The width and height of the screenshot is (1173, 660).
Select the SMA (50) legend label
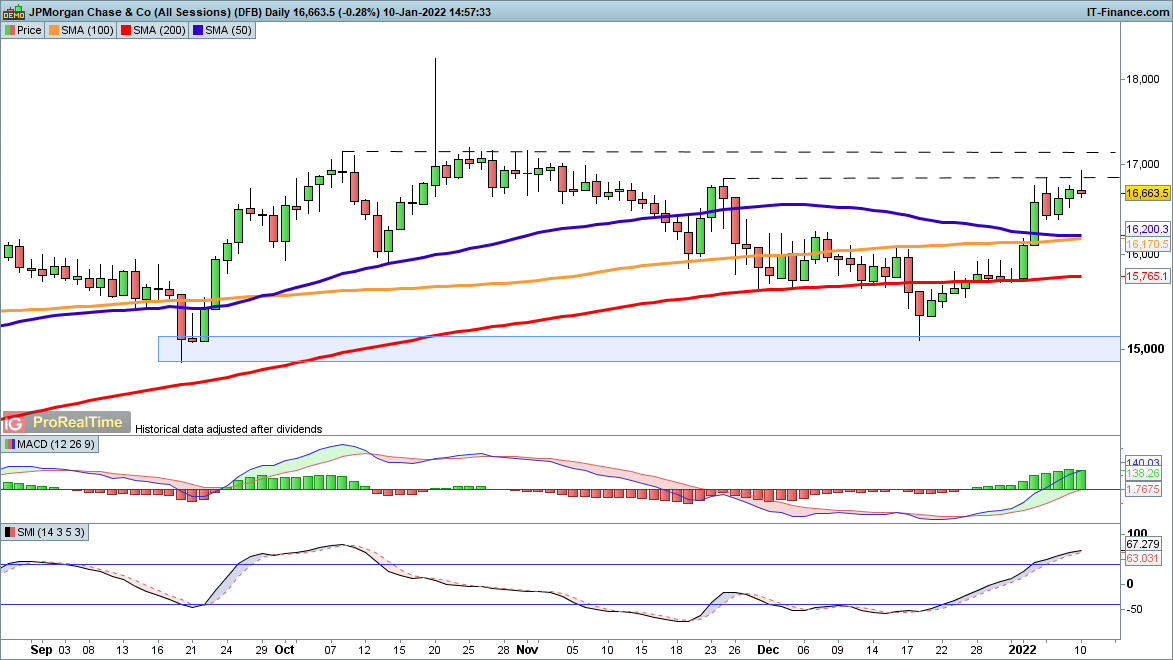tap(228, 31)
